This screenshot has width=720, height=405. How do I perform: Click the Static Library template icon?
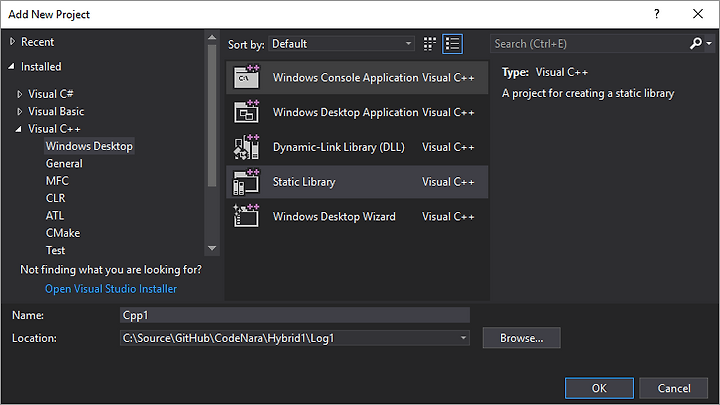pos(246,182)
